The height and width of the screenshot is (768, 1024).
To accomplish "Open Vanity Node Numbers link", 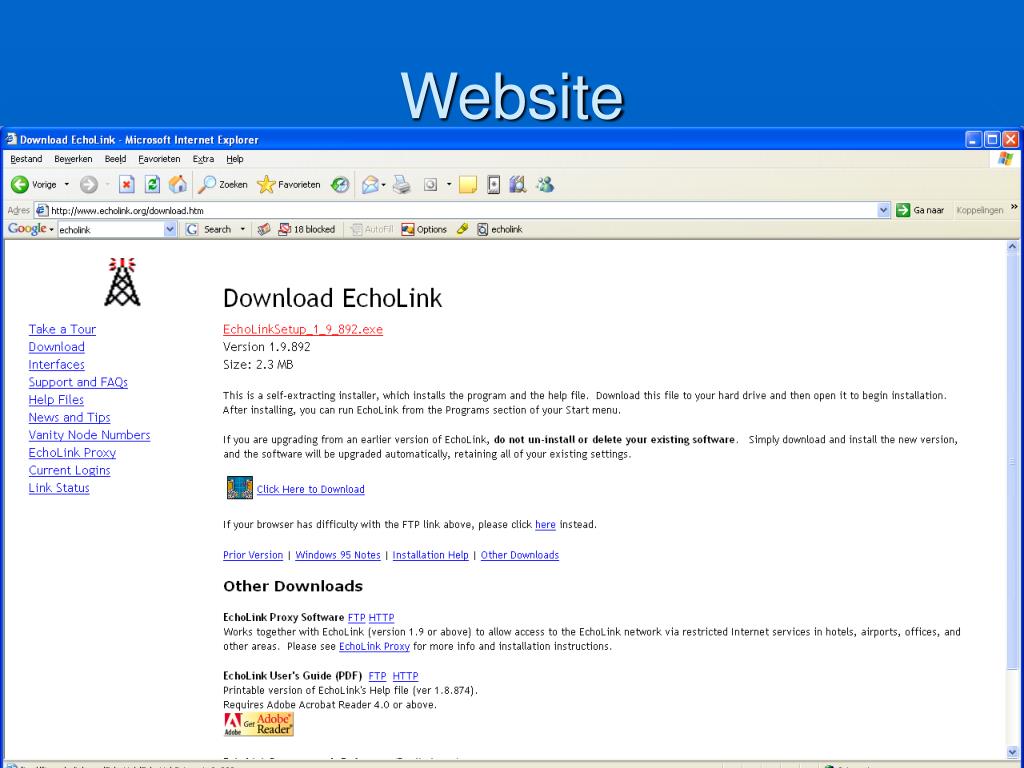I will tap(89, 435).
